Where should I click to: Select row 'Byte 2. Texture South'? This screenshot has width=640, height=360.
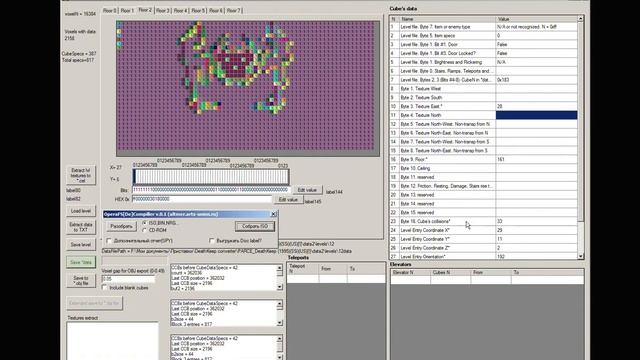pos(484,98)
